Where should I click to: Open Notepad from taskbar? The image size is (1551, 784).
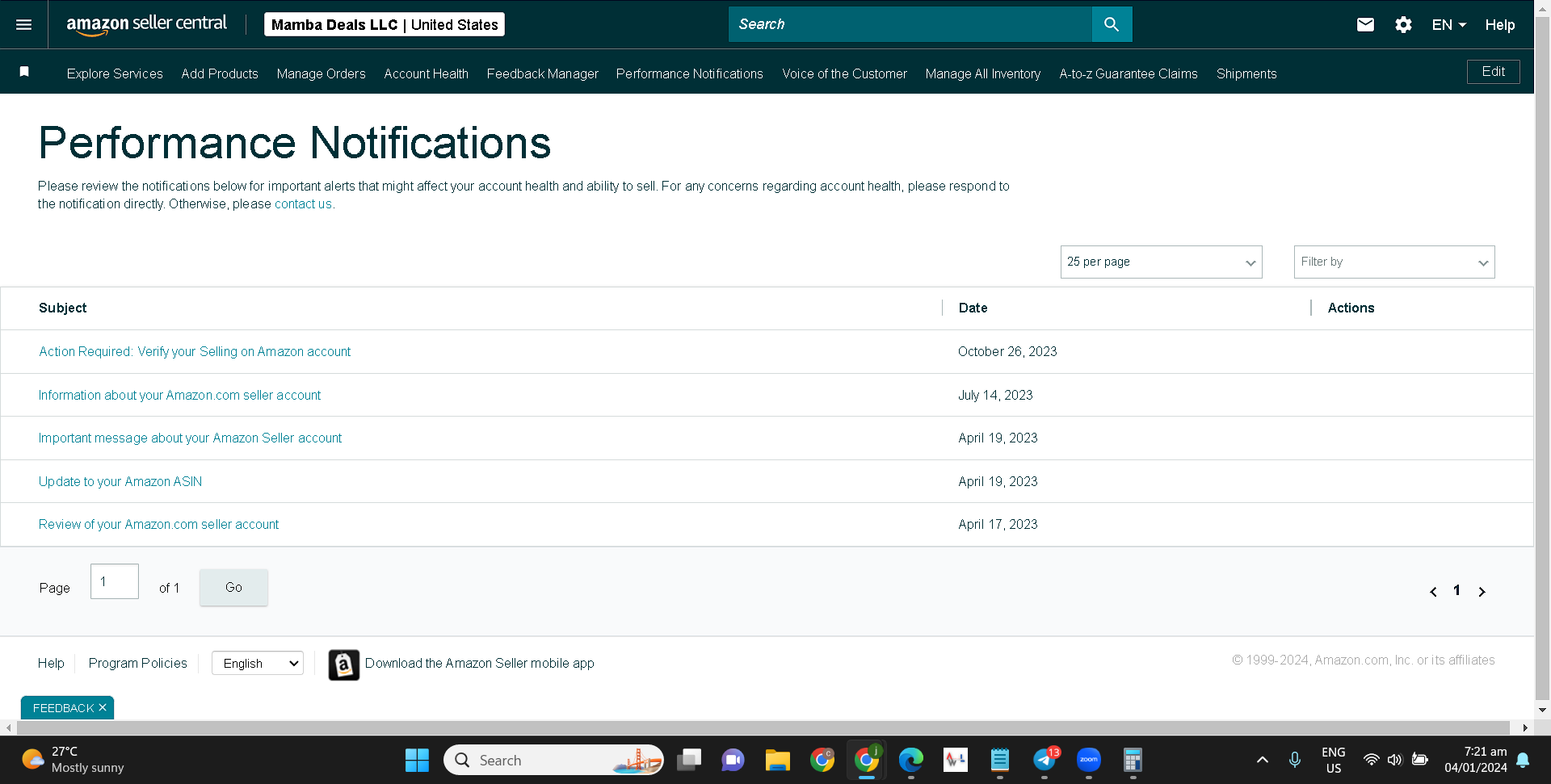(x=1000, y=760)
